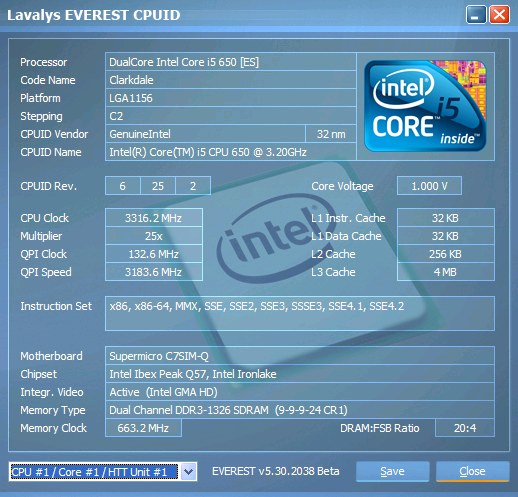Click the instruction set list starting with x86
The height and width of the screenshot is (497, 518).
(x=300, y=313)
